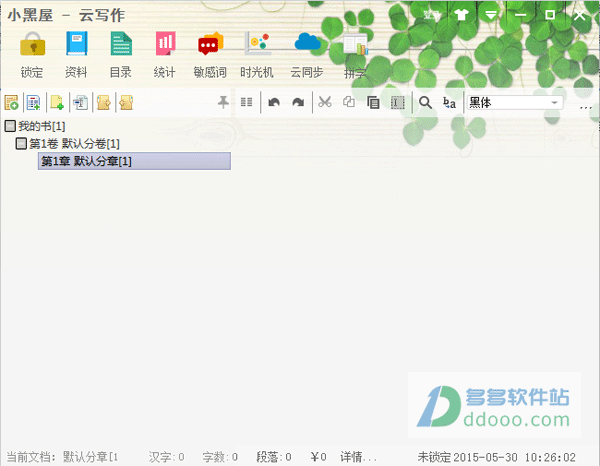Screen dimensions: 600x466
Task: Click the export scroll toolbar icon
Action: [104, 103]
